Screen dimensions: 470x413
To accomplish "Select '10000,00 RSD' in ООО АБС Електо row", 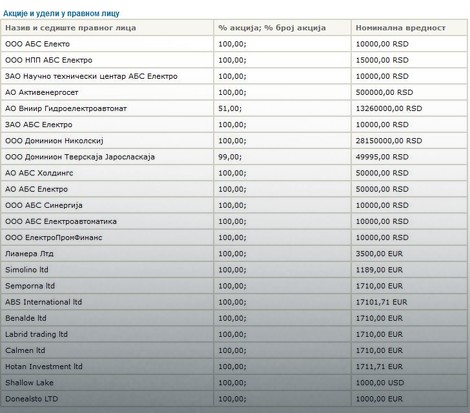I will 382,44.
